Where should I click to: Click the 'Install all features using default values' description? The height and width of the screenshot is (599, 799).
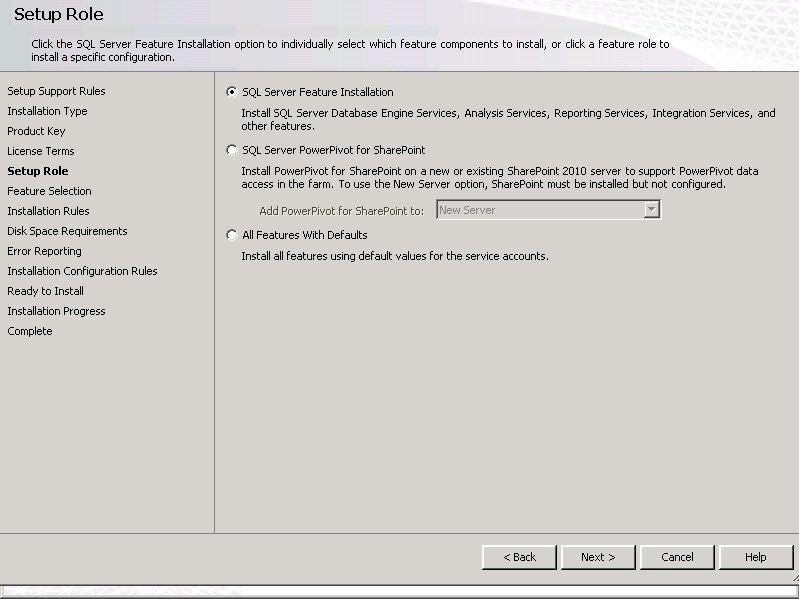(x=395, y=256)
